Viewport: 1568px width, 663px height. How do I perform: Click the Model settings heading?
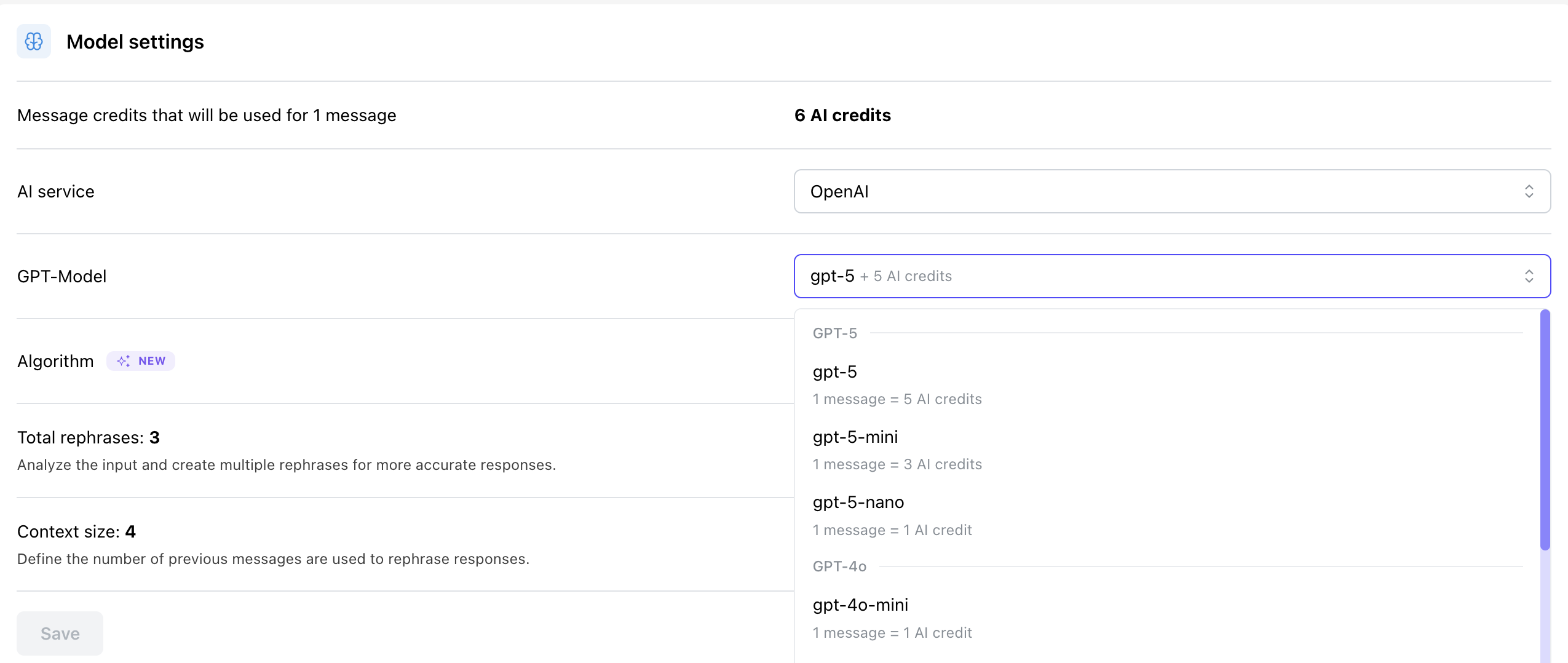coord(135,42)
